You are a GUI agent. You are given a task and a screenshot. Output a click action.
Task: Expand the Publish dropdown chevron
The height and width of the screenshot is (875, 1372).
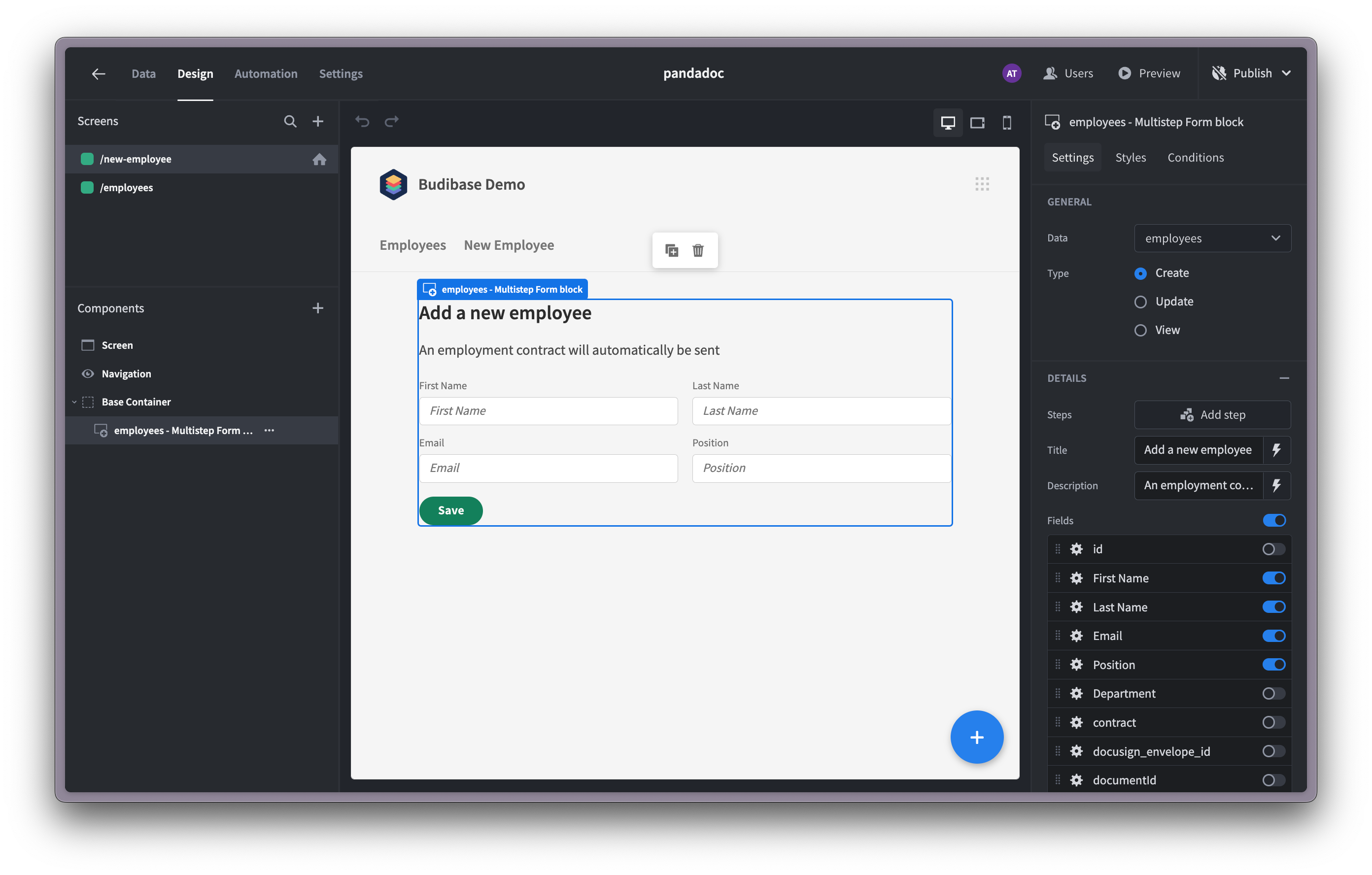point(1286,73)
